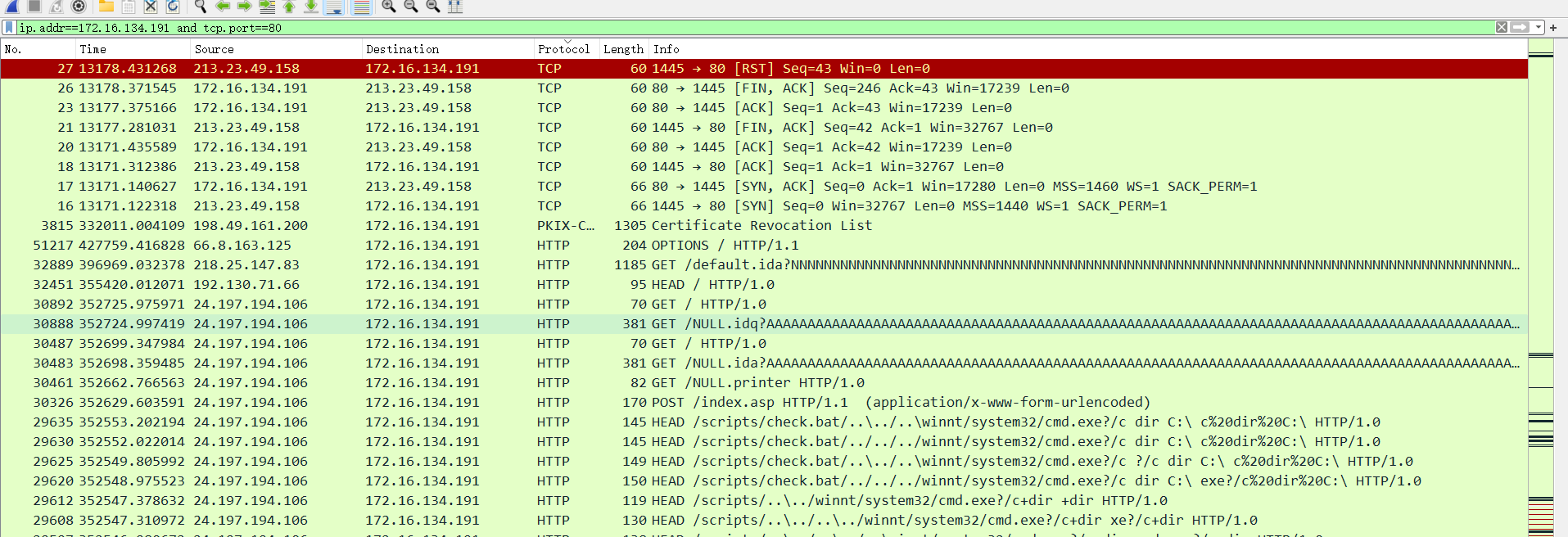This screenshot has height=537, width=1568.
Task: Sort by the Protocol column
Action: pos(567,49)
